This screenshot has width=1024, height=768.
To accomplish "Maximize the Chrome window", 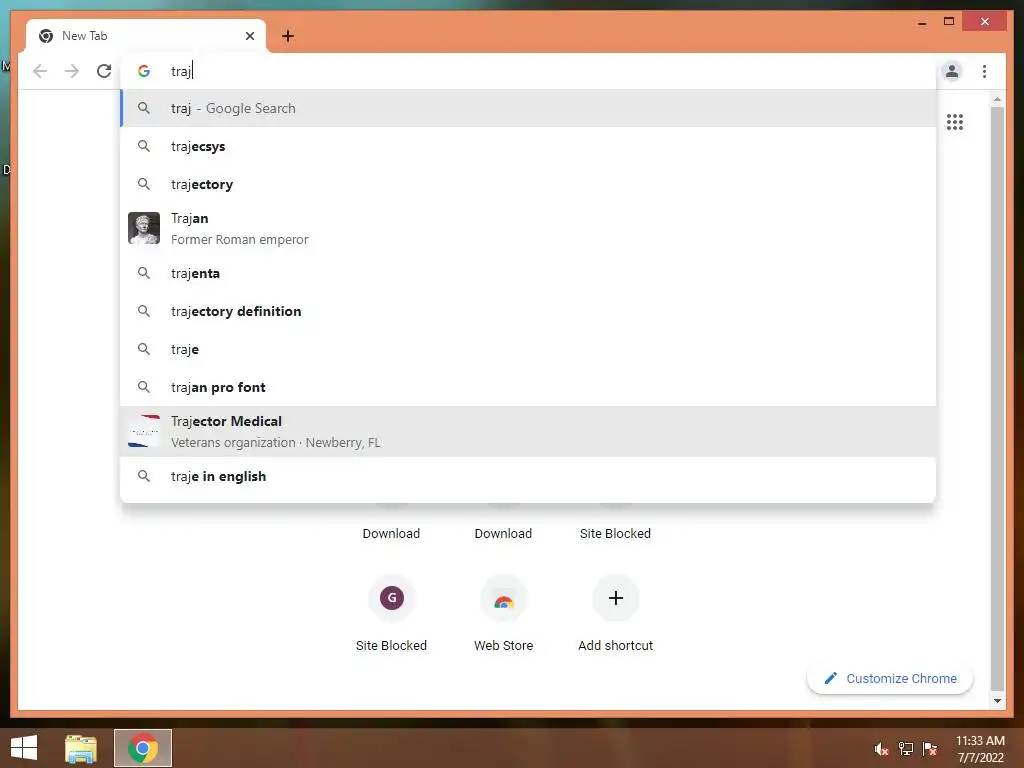I will [949, 22].
